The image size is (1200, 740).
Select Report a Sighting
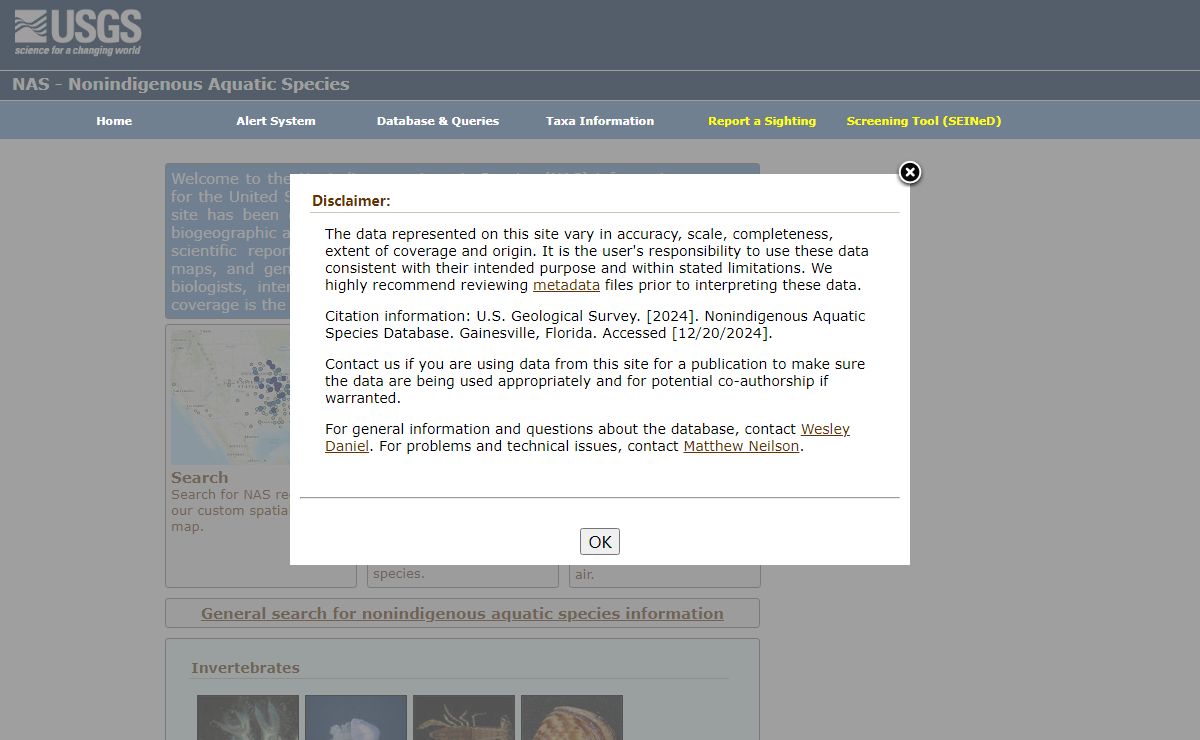coord(762,121)
